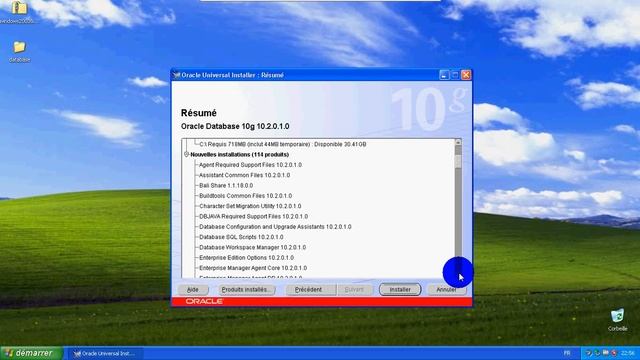Cancel setup with the Annuler button
The width and height of the screenshot is (640, 360).
tap(446, 289)
